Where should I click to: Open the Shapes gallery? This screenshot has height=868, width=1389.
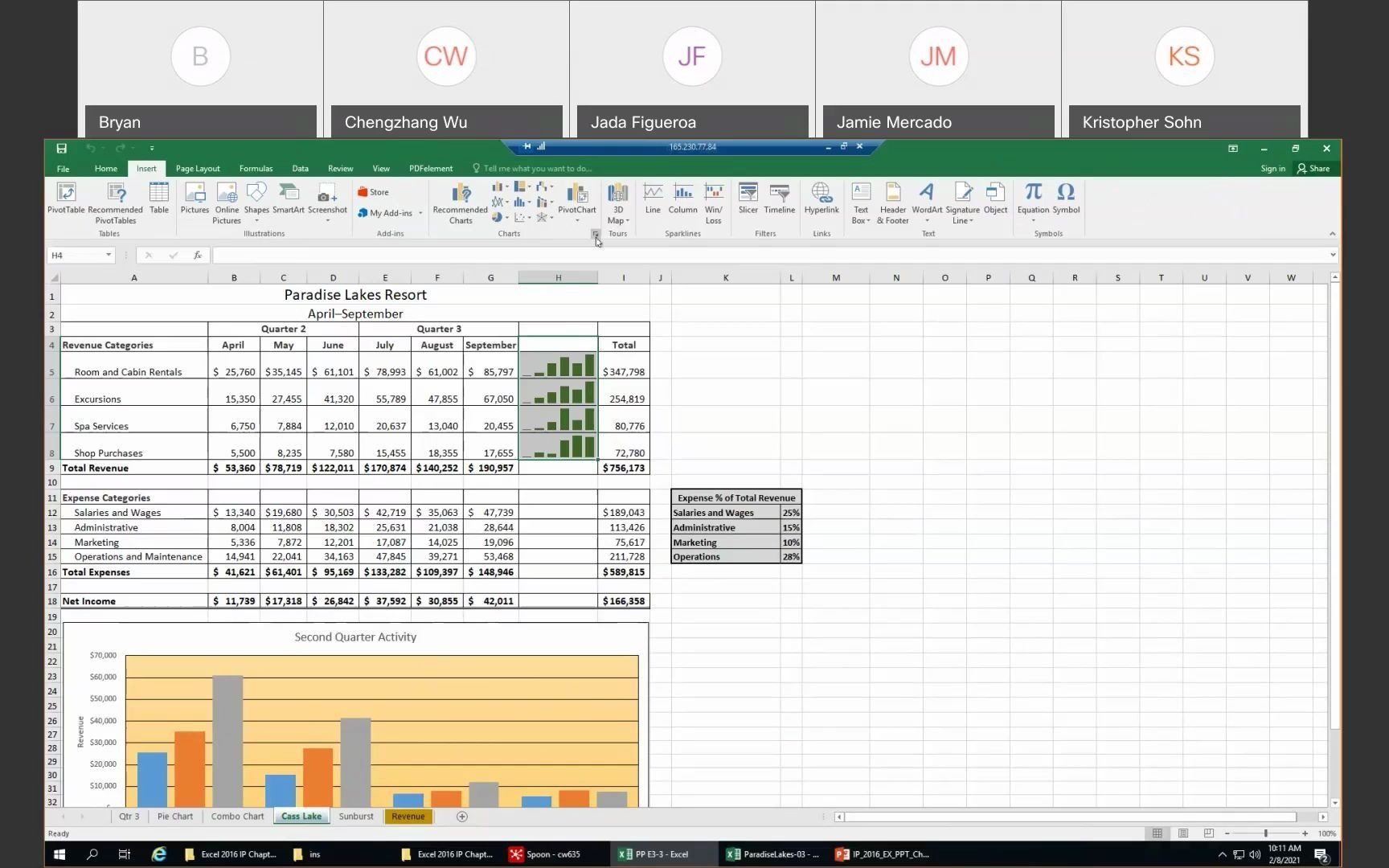(256, 203)
